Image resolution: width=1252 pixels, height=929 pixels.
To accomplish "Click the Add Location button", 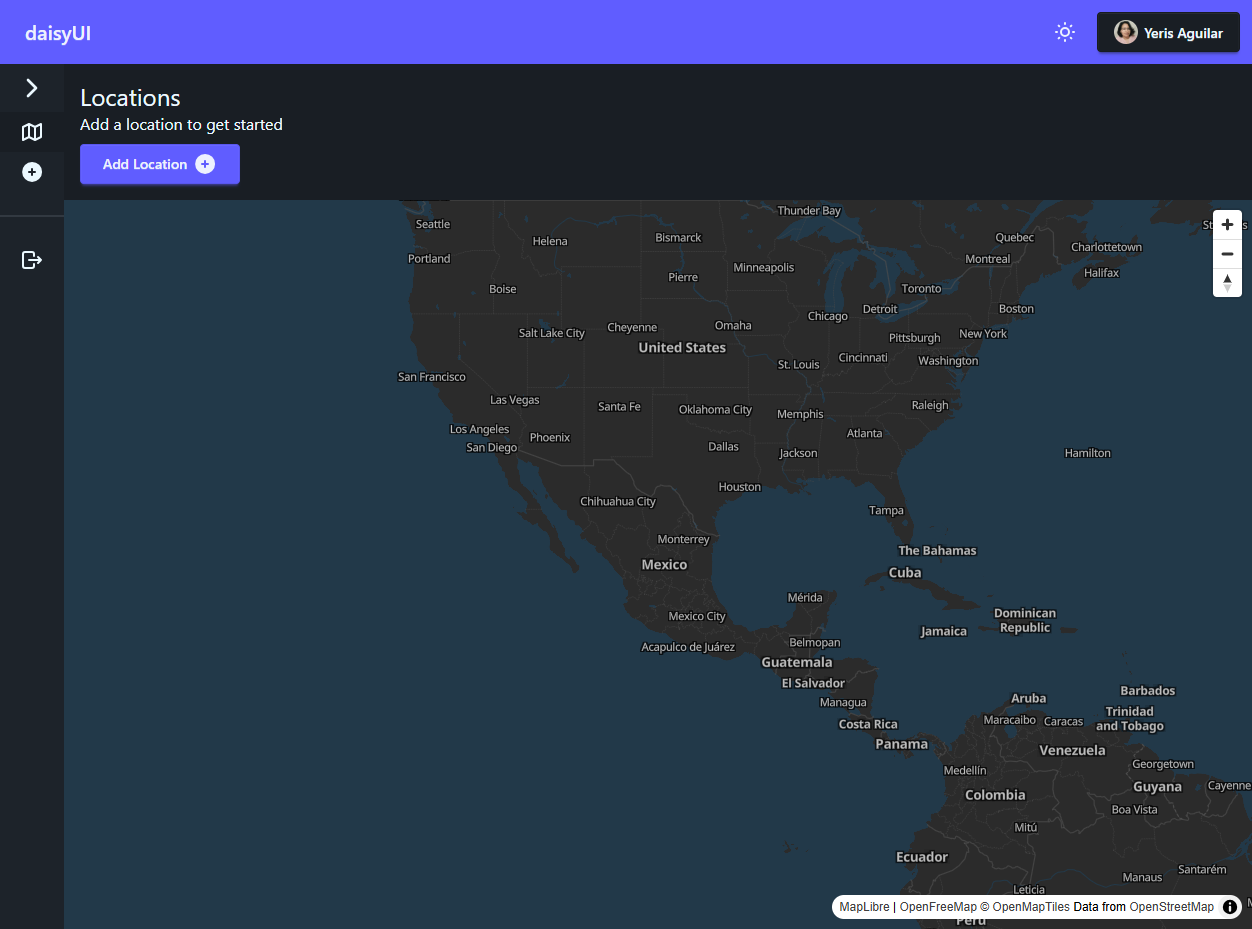I will tap(160, 164).
